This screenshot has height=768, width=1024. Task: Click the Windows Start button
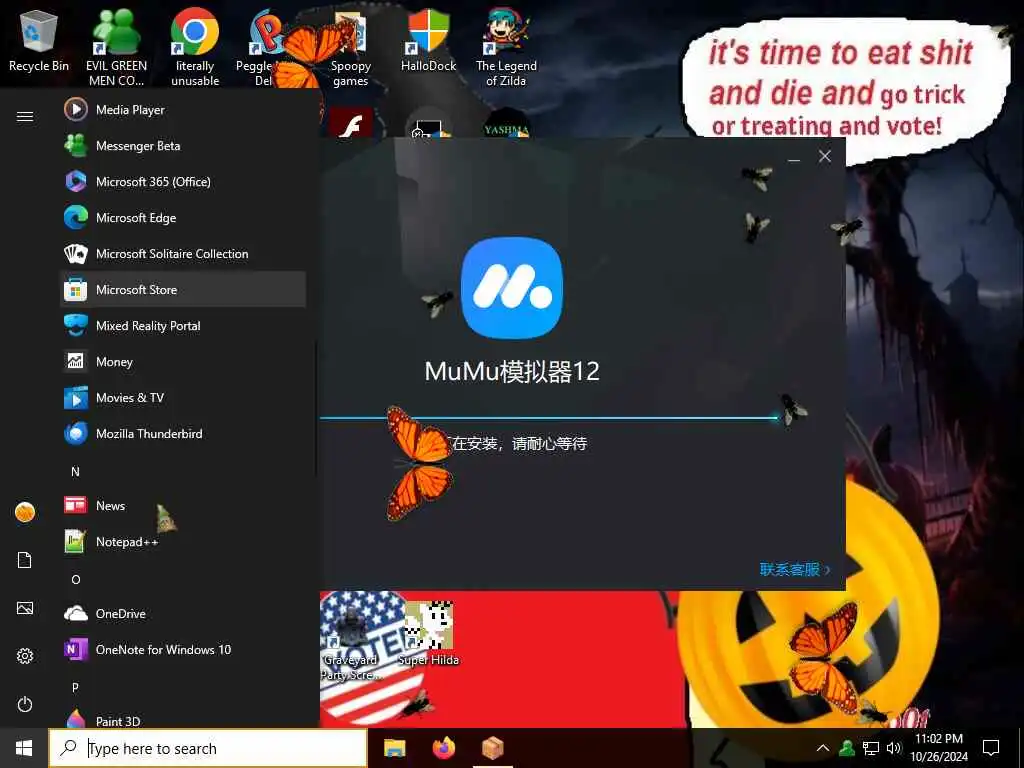(x=24, y=748)
